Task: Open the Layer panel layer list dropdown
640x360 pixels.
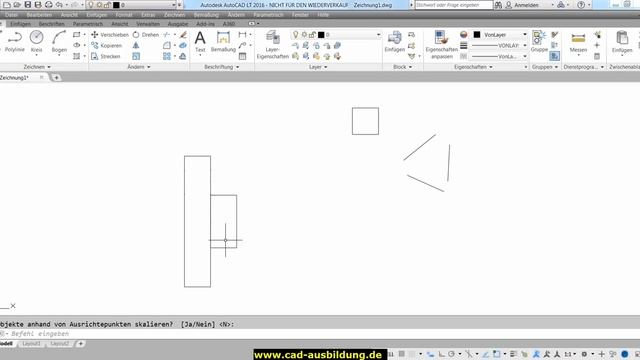Action: 378,35
